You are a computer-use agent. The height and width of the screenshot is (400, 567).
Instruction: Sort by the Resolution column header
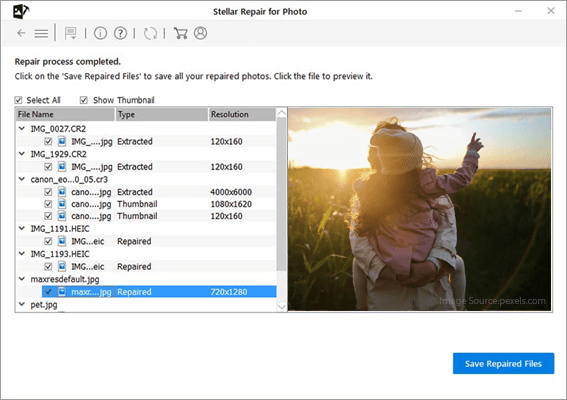[242, 114]
